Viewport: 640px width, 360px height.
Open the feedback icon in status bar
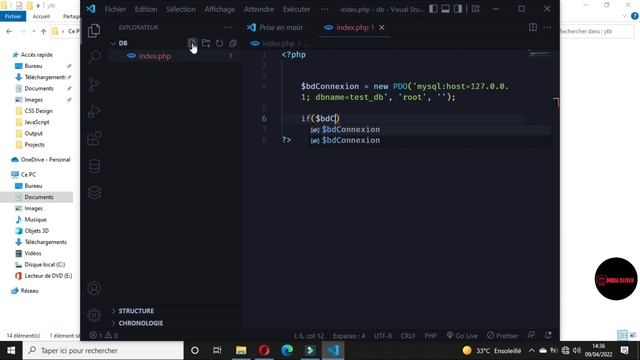click(531, 336)
